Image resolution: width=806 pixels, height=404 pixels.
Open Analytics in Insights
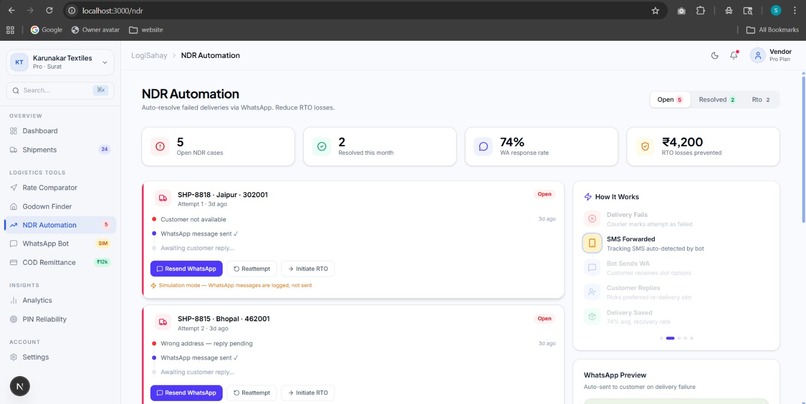pyautogui.click(x=60, y=300)
